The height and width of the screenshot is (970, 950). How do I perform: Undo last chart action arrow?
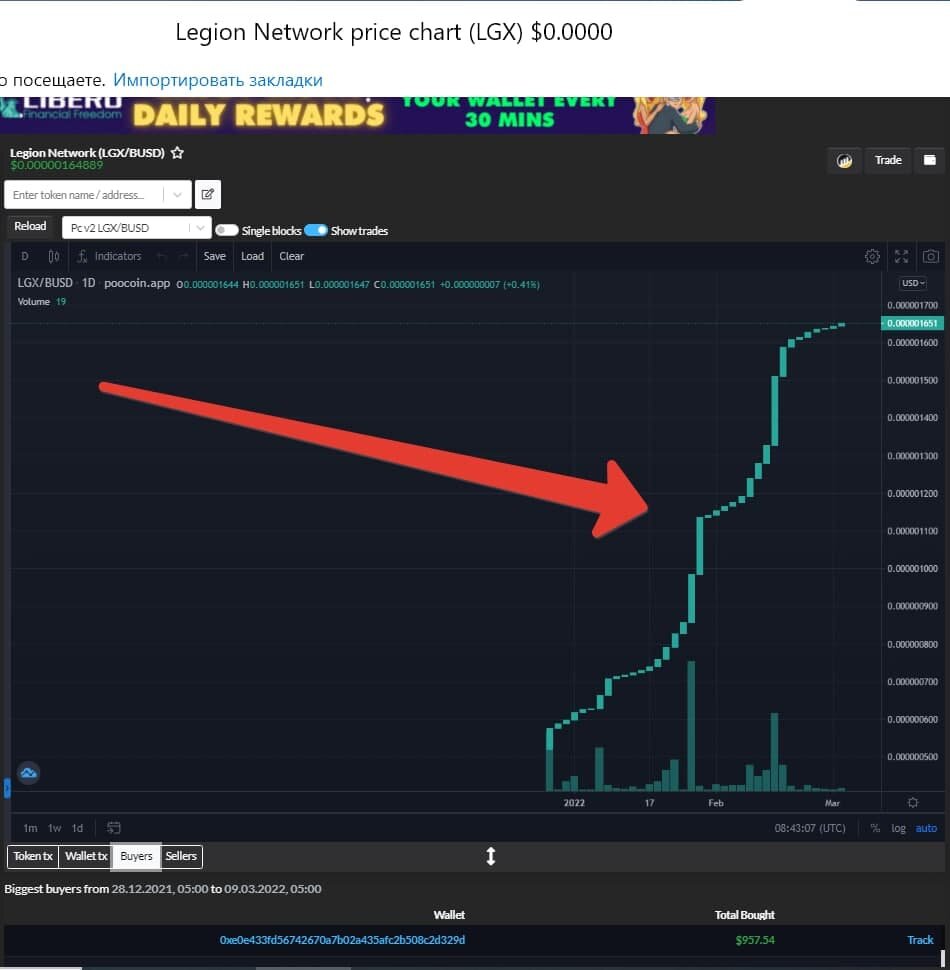[162, 256]
